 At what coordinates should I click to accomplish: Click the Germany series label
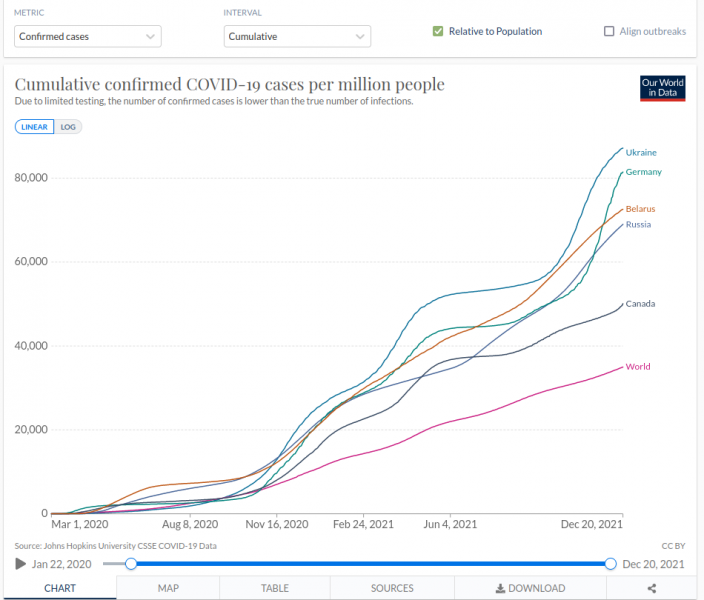click(x=643, y=172)
